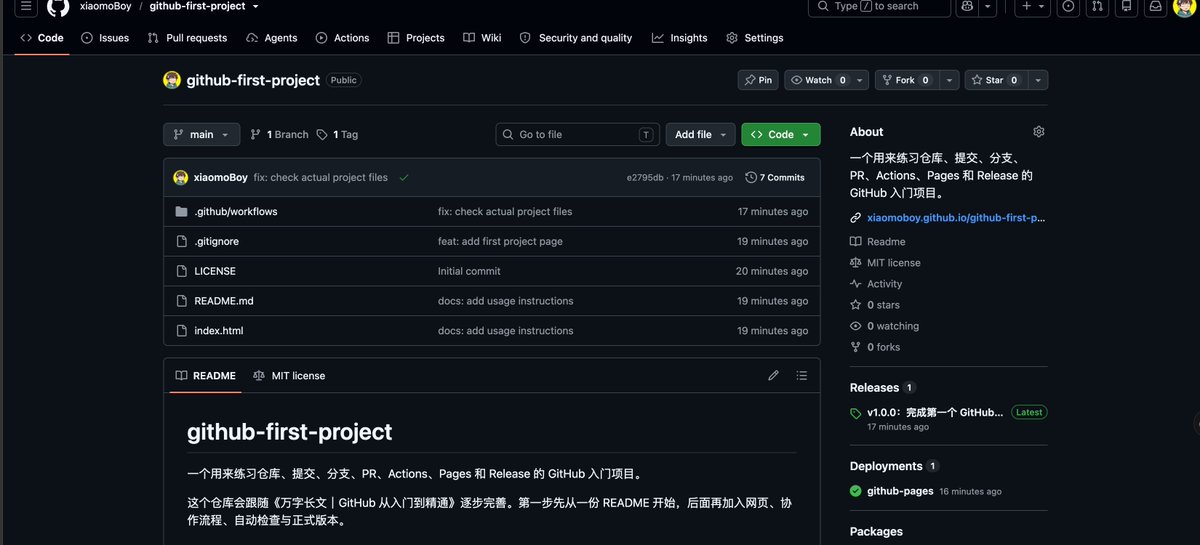View the 0 watching link
Image resolution: width=1200 pixels, height=545 pixels.
(x=884, y=326)
